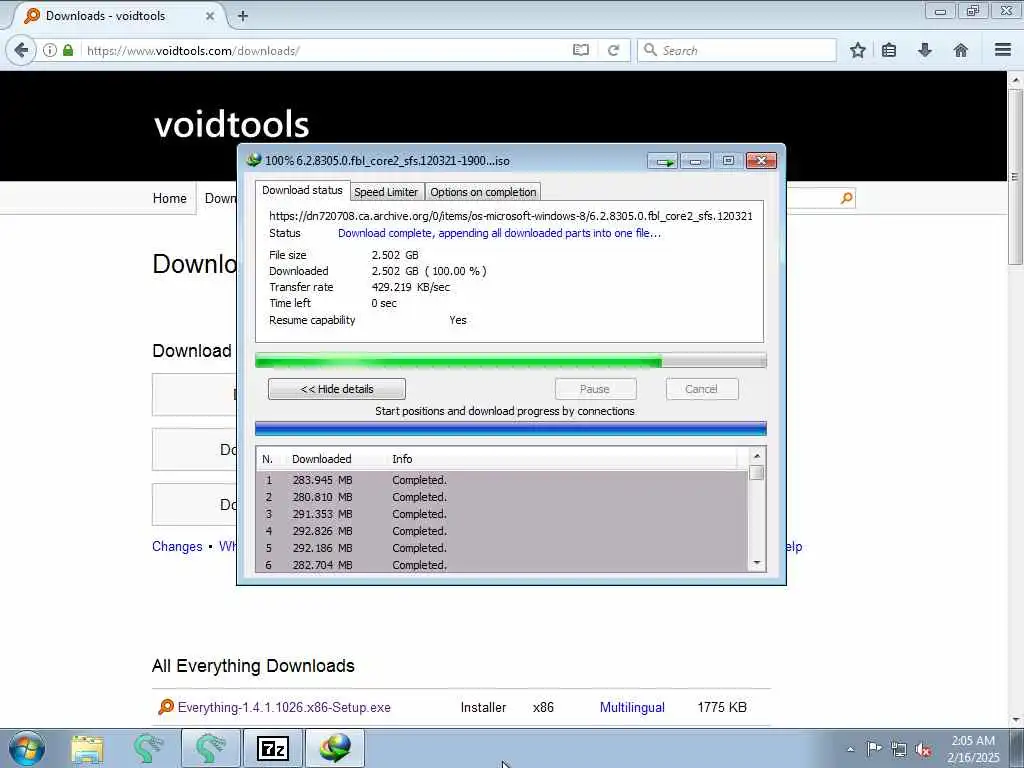This screenshot has height=768, width=1024.
Task: Click the muted volume tray icon
Action: [x=923, y=750]
